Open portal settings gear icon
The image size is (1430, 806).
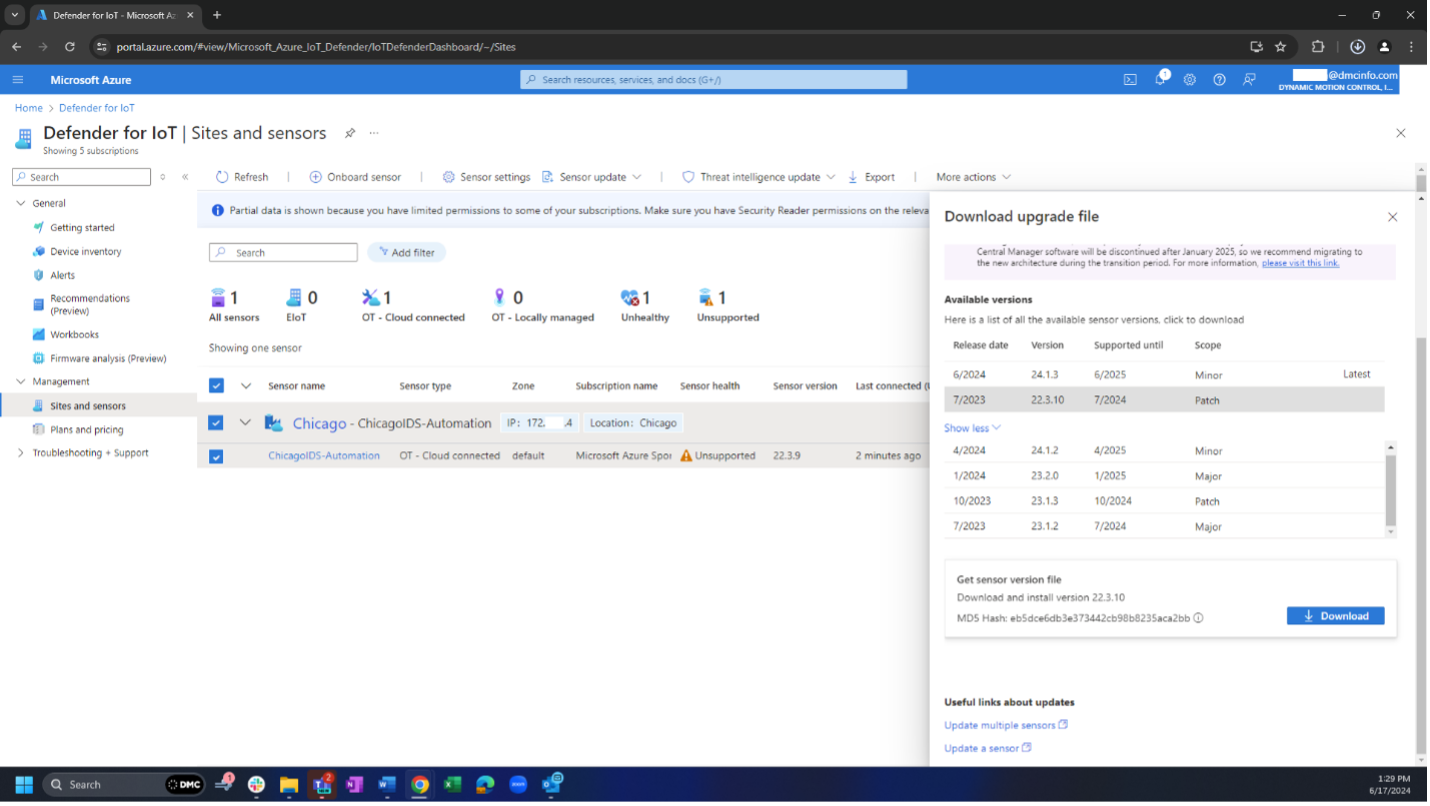coord(1189,80)
